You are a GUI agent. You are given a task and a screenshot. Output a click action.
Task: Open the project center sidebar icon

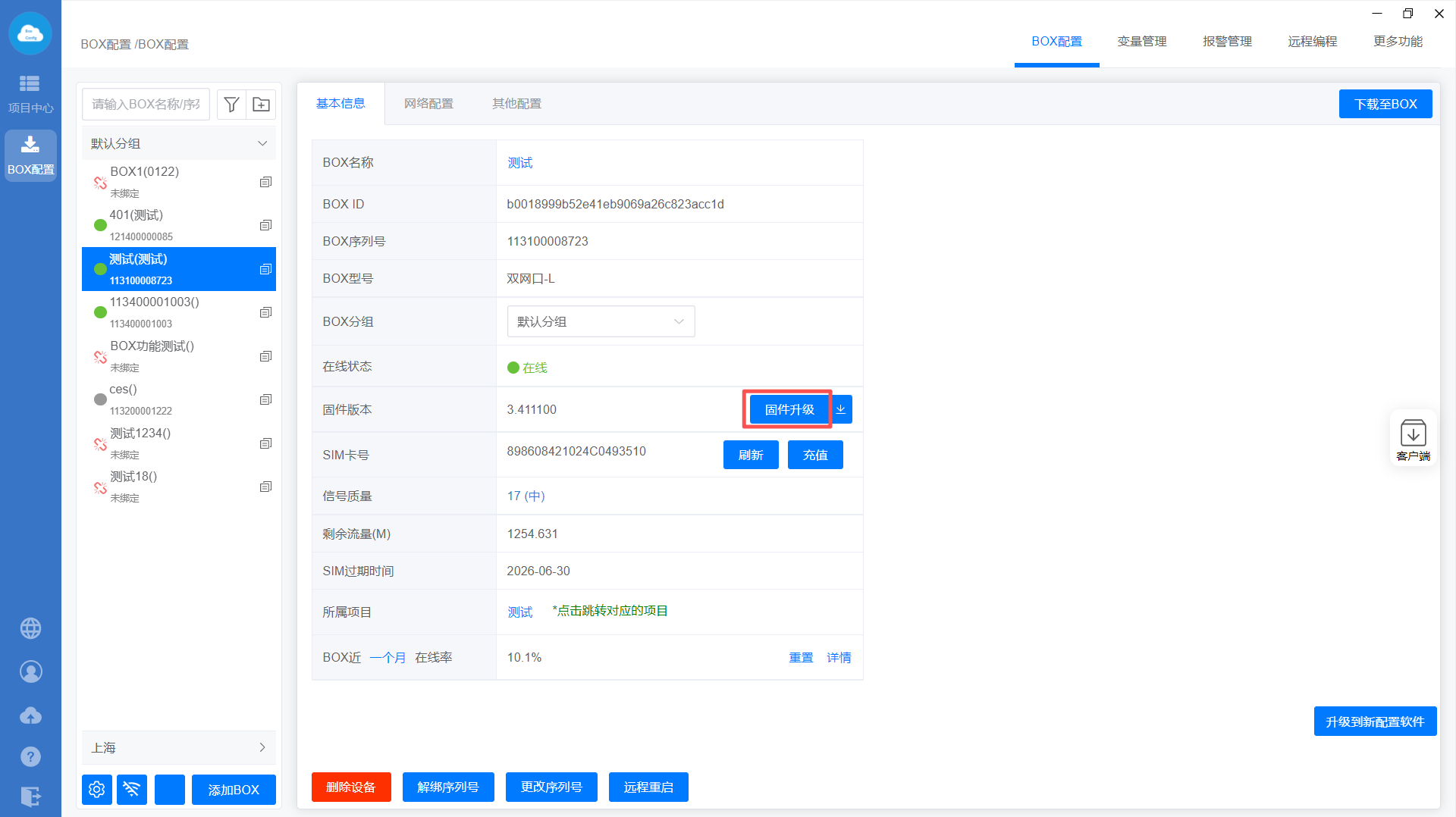(30, 92)
